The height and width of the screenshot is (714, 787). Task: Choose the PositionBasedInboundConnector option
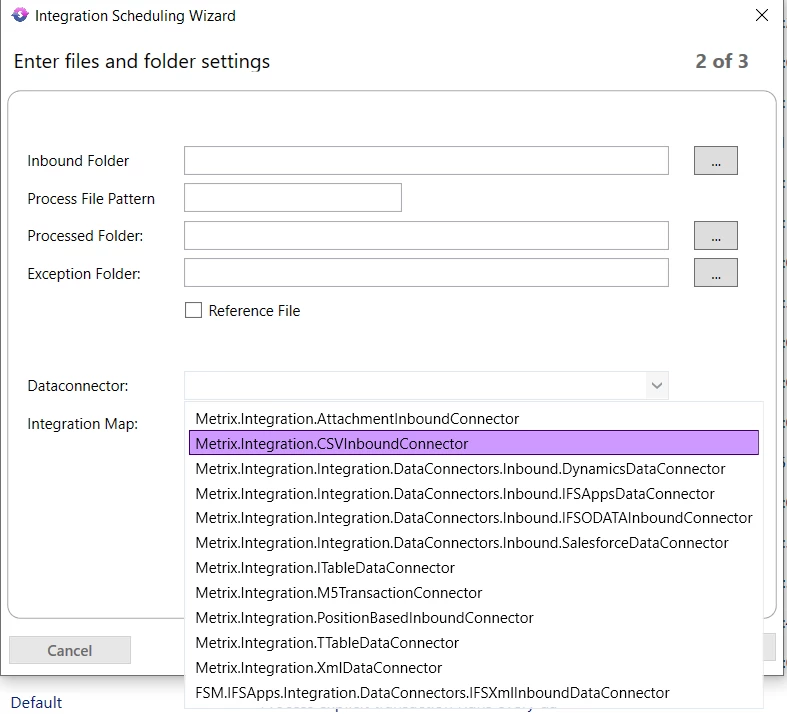point(364,618)
